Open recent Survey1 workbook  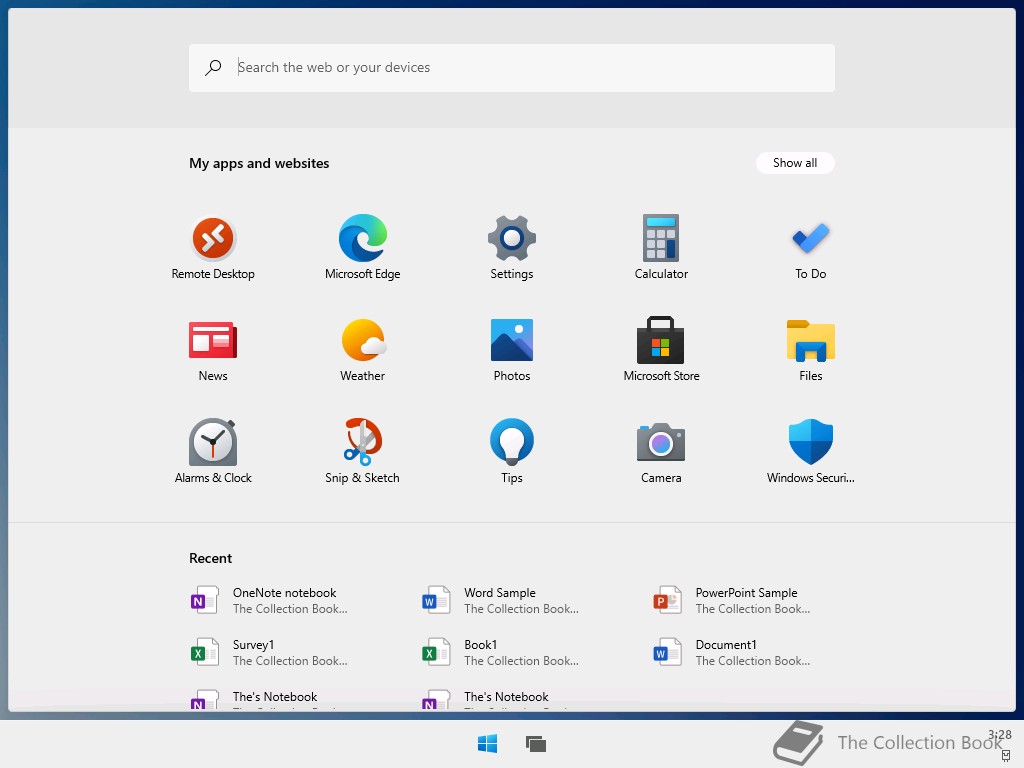269,652
